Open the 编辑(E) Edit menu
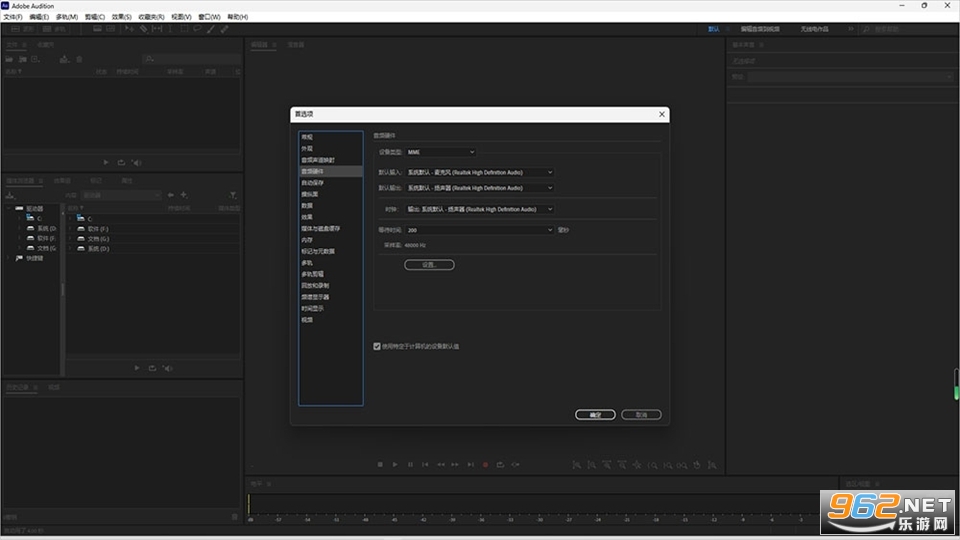 click(39, 17)
